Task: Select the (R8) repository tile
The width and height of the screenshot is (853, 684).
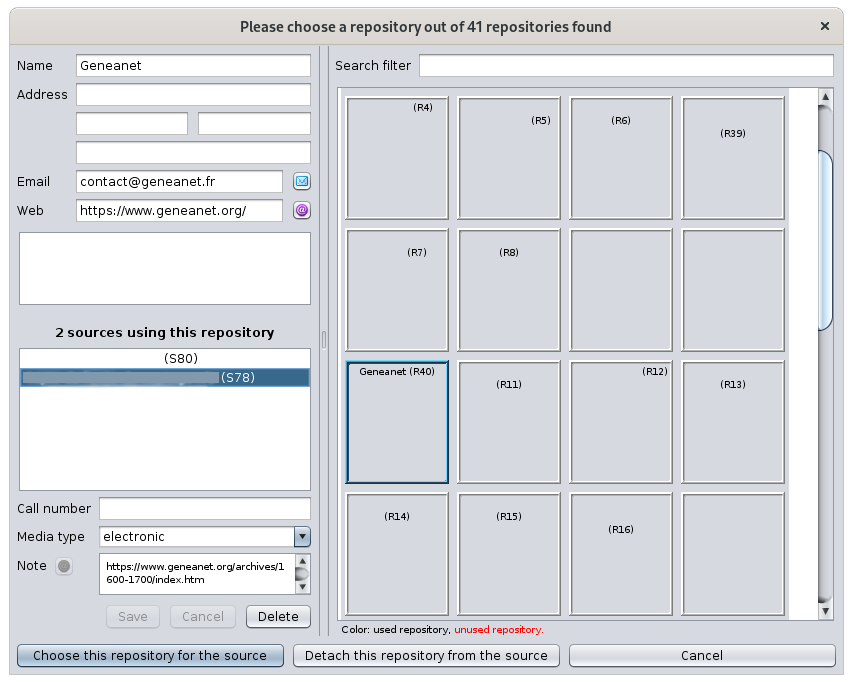Action: (509, 290)
